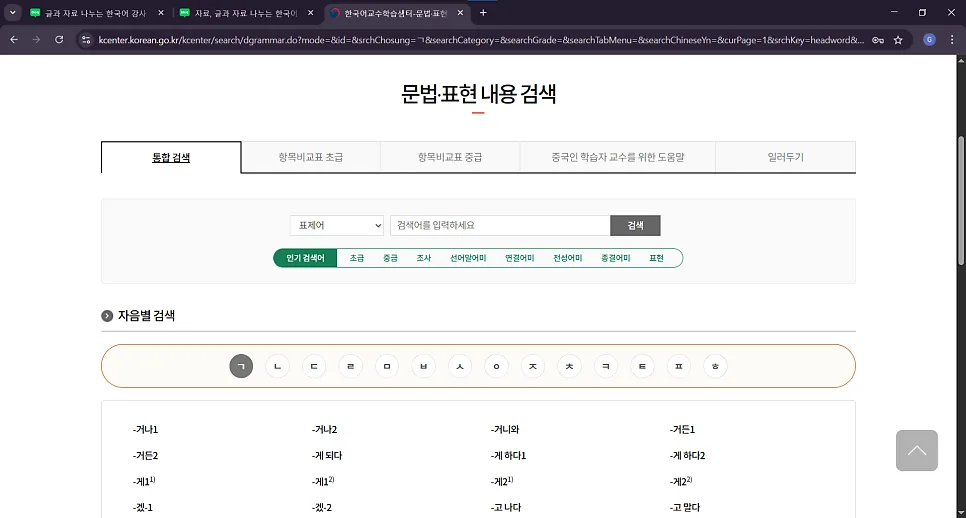Select the 선어말어미 filter

point(468,258)
